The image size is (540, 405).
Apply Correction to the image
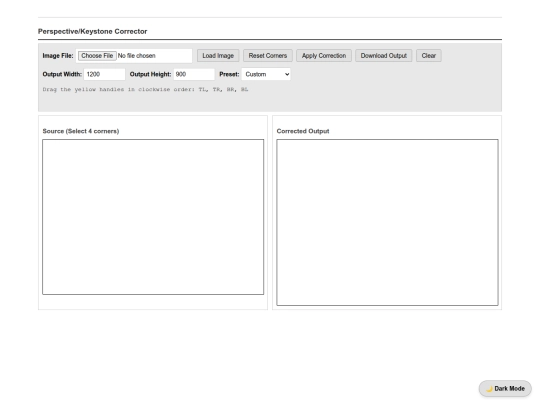[x=324, y=56]
